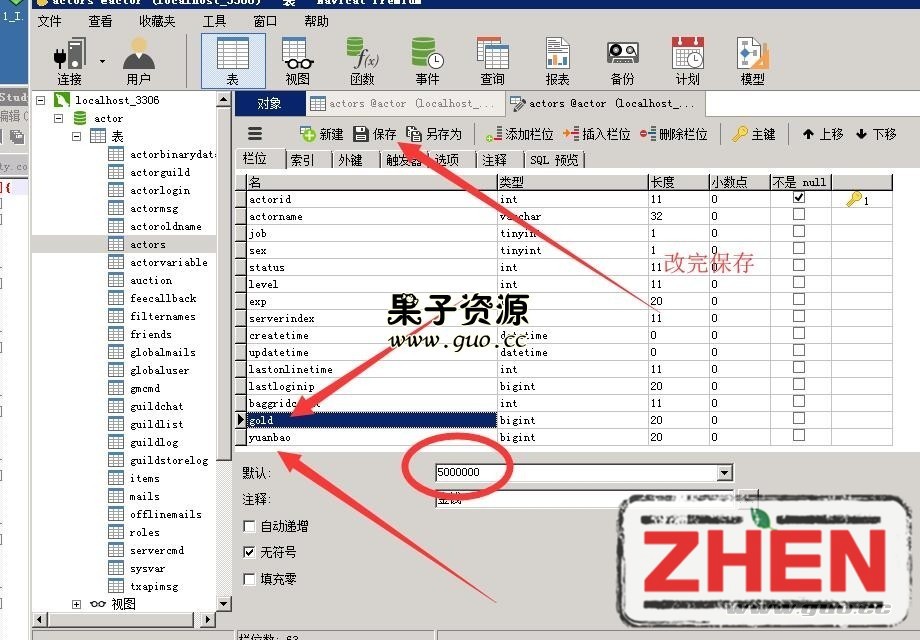Open the 连接 (Connection) toolbar icon

[x=69, y=60]
